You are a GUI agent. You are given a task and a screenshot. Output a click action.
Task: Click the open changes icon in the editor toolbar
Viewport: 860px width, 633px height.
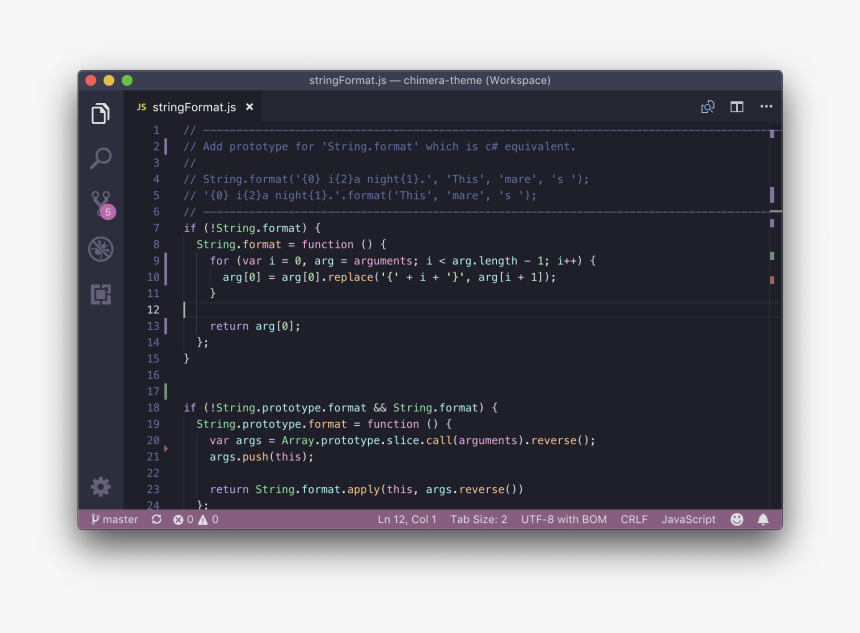tap(708, 107)
